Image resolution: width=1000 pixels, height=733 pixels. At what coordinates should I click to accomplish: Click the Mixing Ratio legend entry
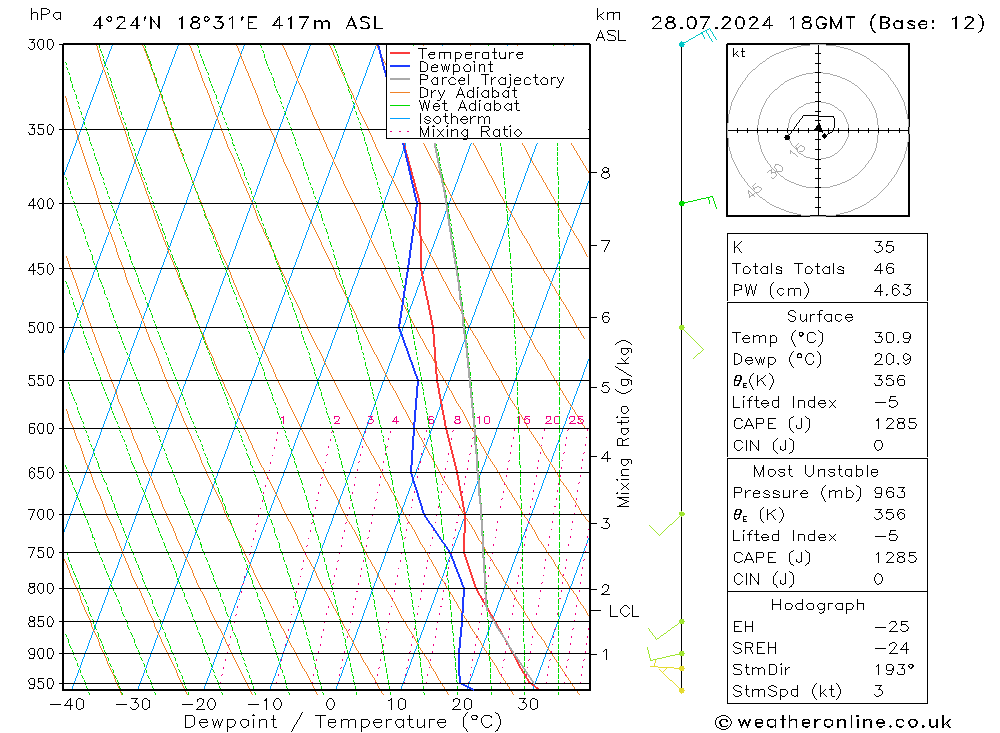click(470, 132)
